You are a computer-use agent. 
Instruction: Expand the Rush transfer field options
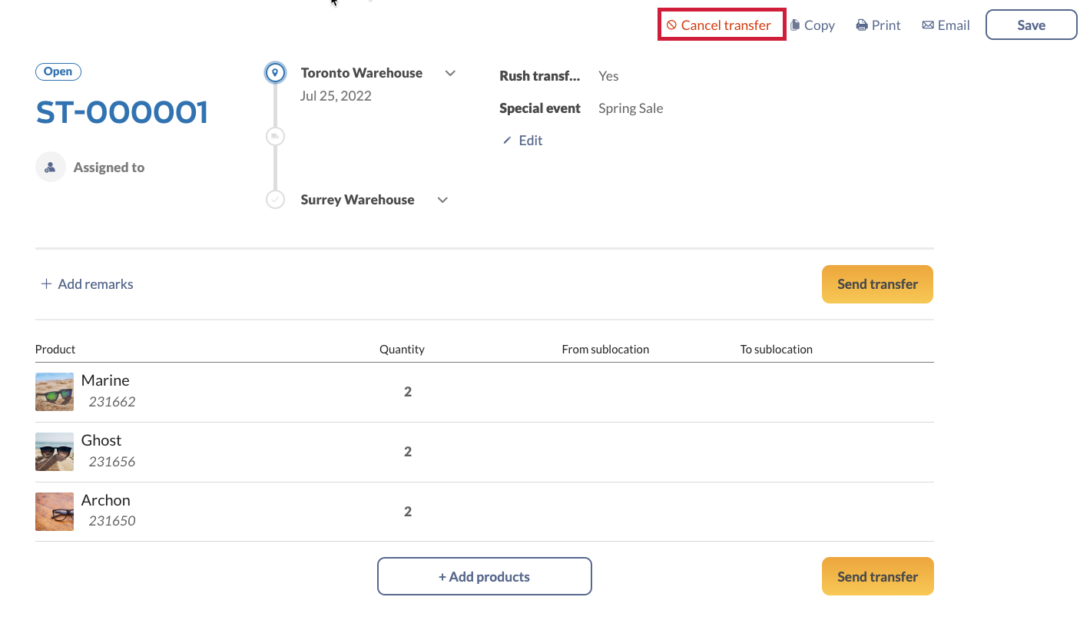(x=540, y=75)
